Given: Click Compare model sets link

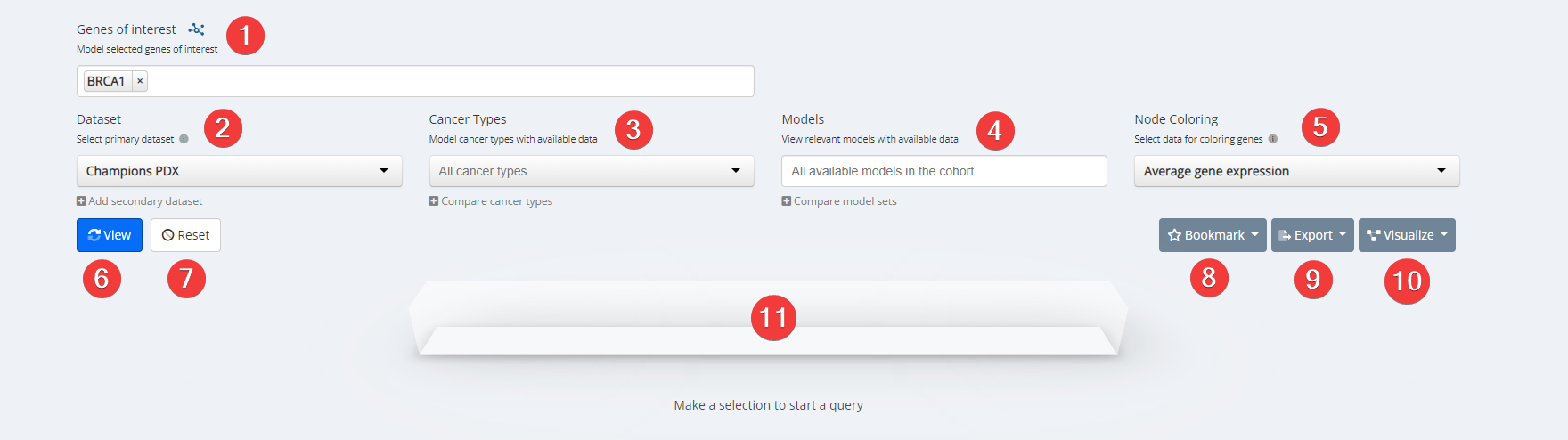Looking at the screenshot, I should click(x=839, y=201).
